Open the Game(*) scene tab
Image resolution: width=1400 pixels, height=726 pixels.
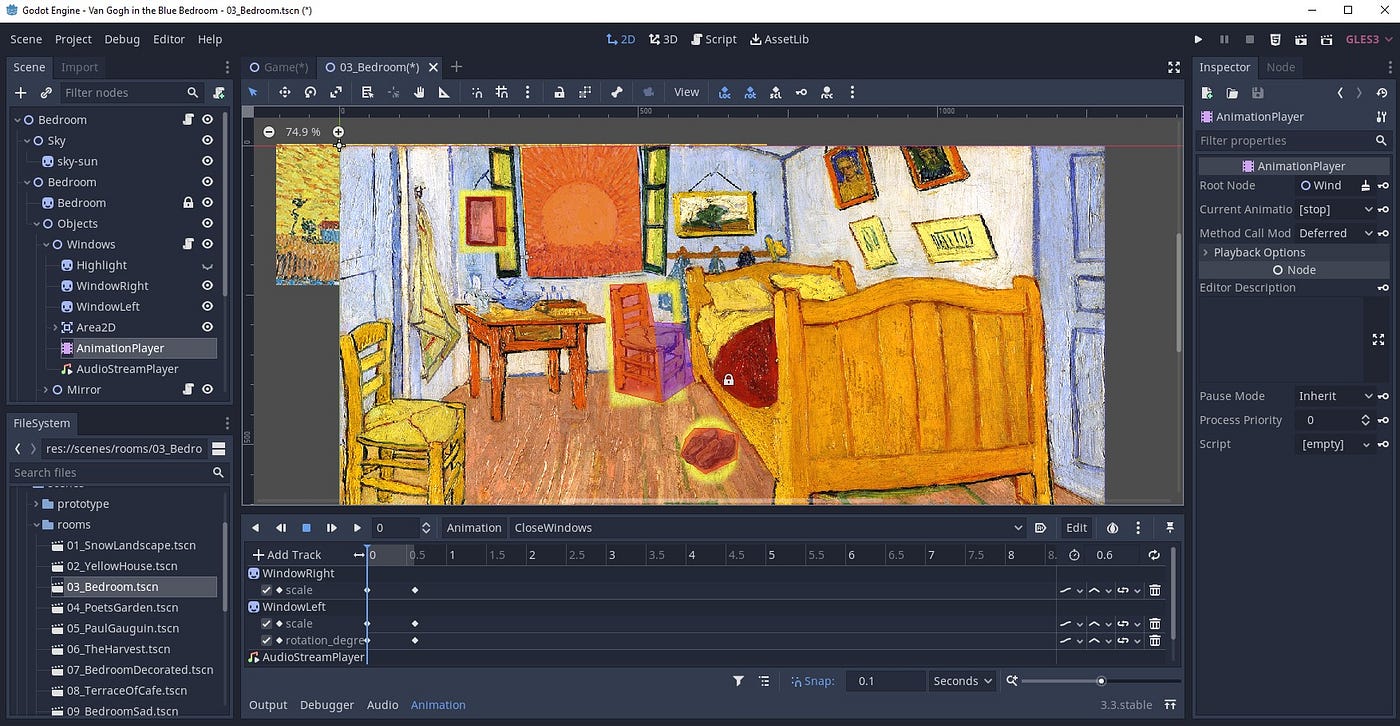pyautogui.click(x=279, y=67)
